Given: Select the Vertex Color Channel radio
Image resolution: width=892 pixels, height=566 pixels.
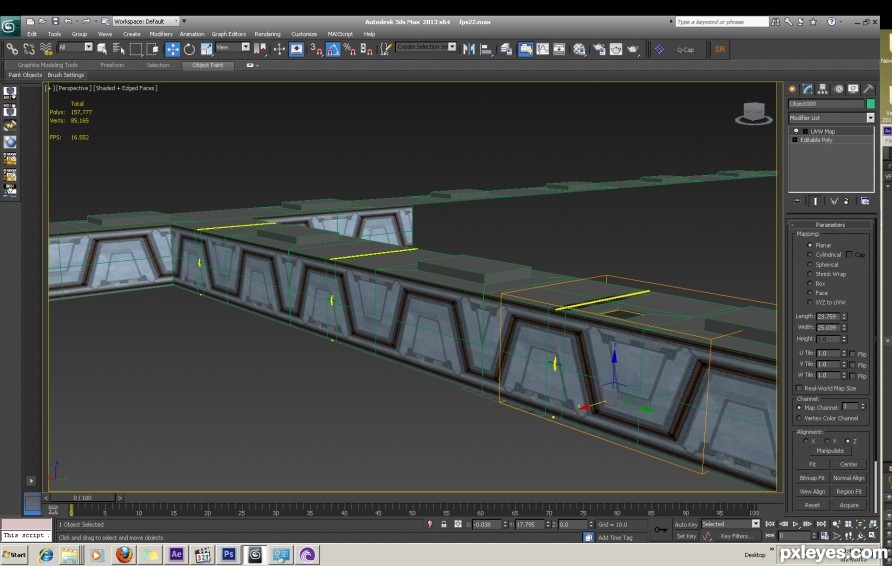Looking at the screenshot, I should 799,418.
